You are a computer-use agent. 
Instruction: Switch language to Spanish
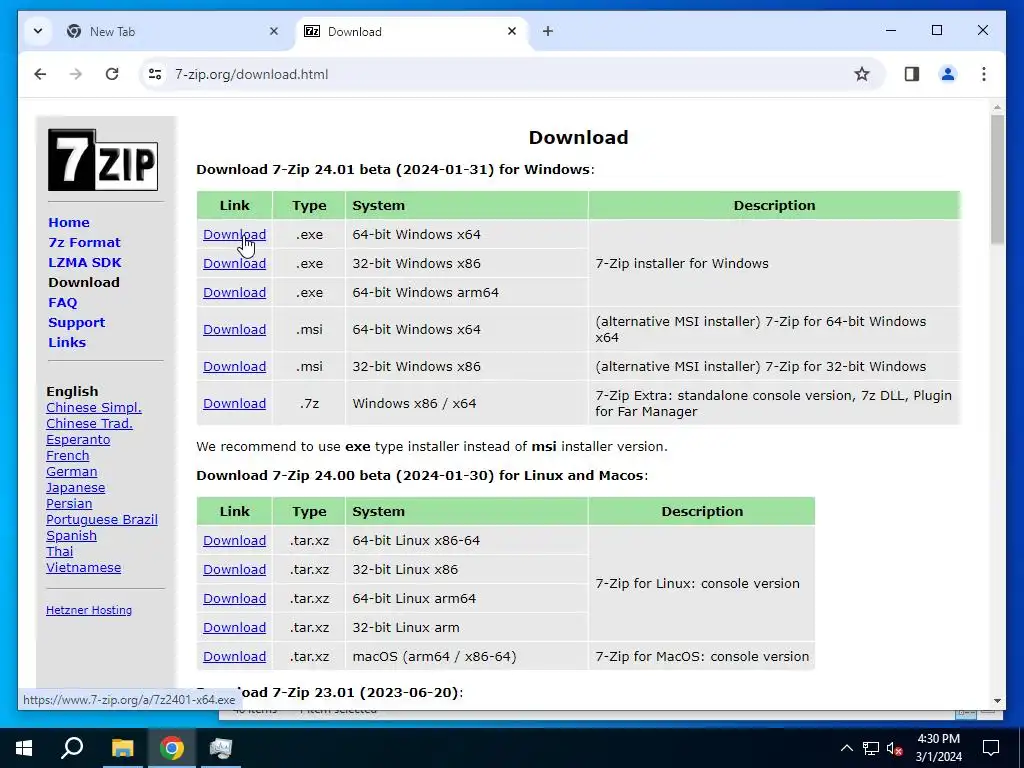[x=71, y=536]
